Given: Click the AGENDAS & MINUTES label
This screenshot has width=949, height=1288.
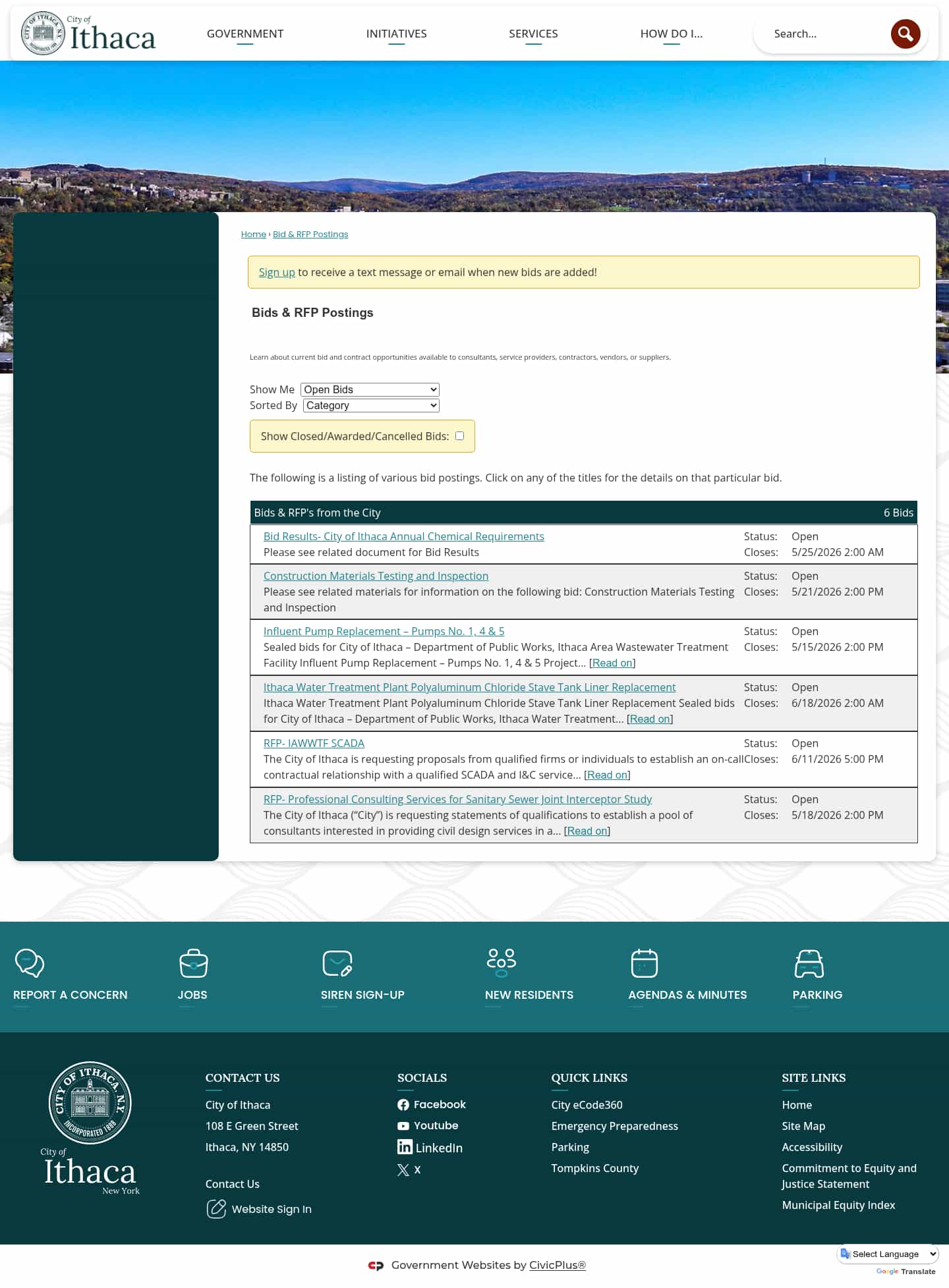Looking at the screenshot, I should click(687, 995).
